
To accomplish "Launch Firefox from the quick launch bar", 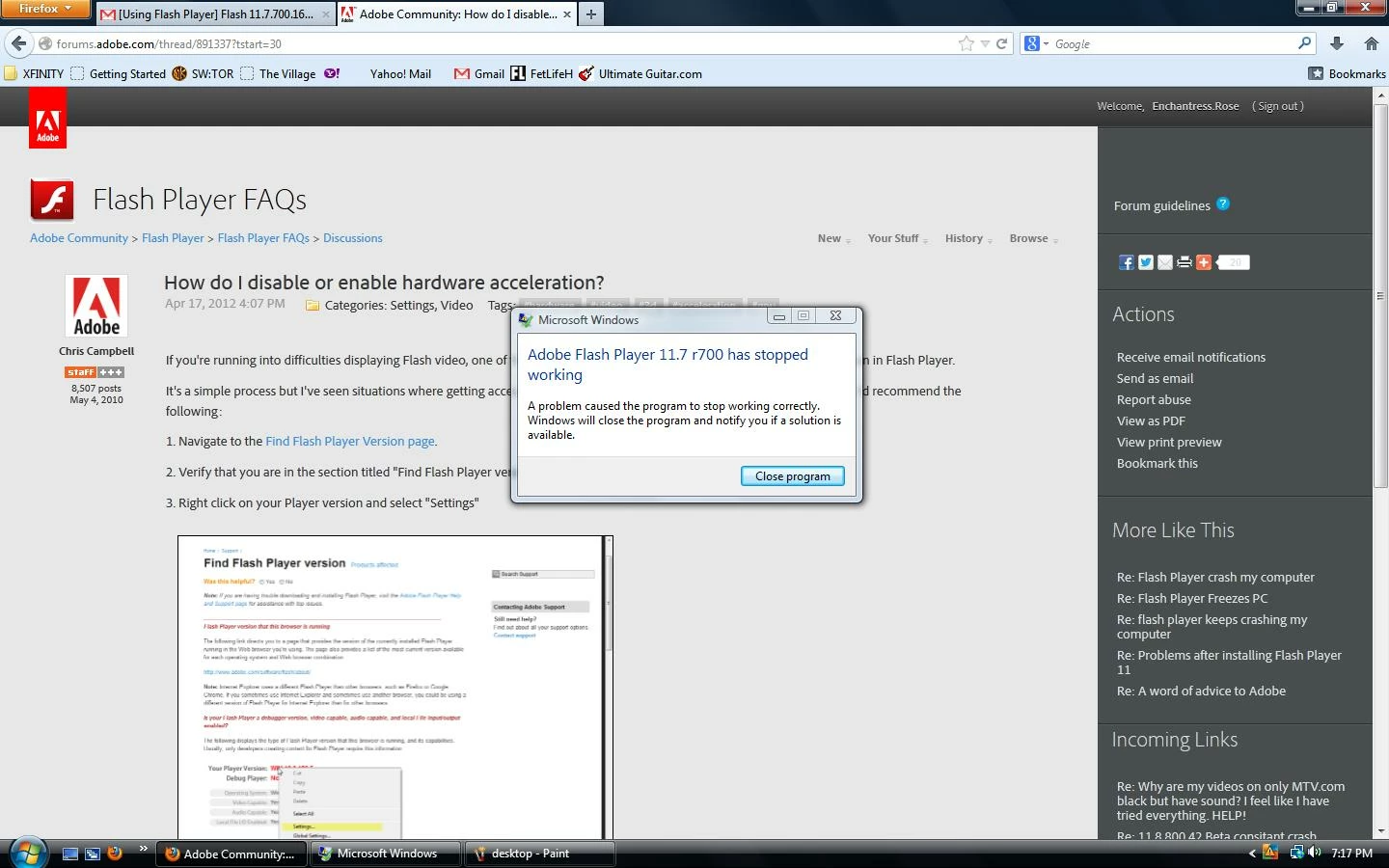I will click(x=115, y=853).
